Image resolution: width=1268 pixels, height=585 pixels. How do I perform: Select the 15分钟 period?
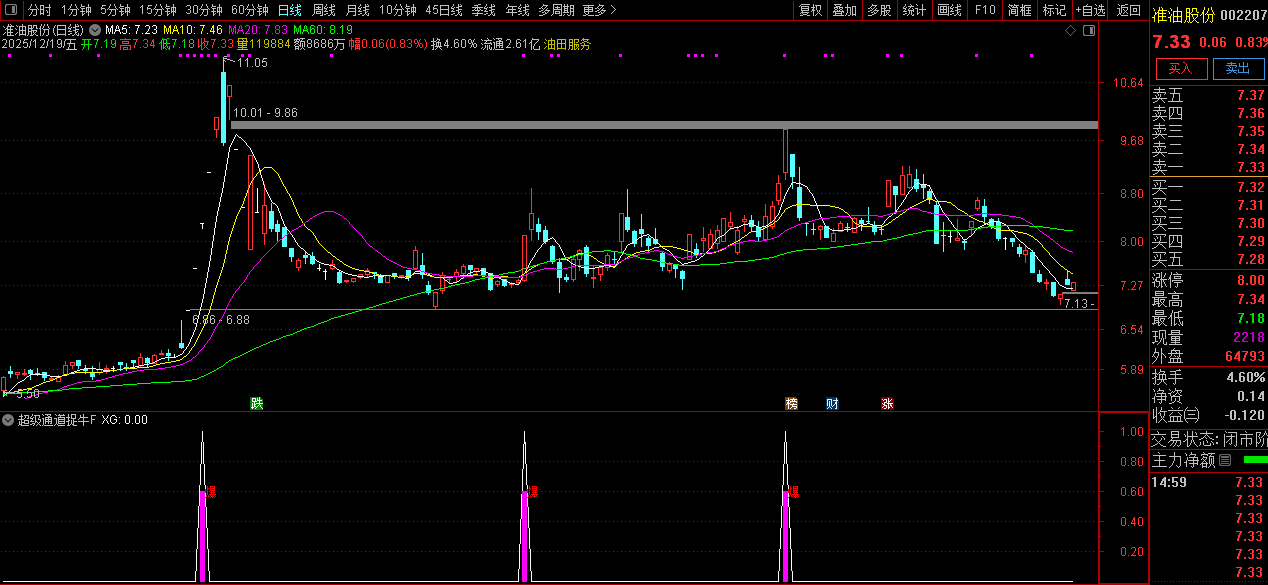pyautogui.click(x=157, y=10)
